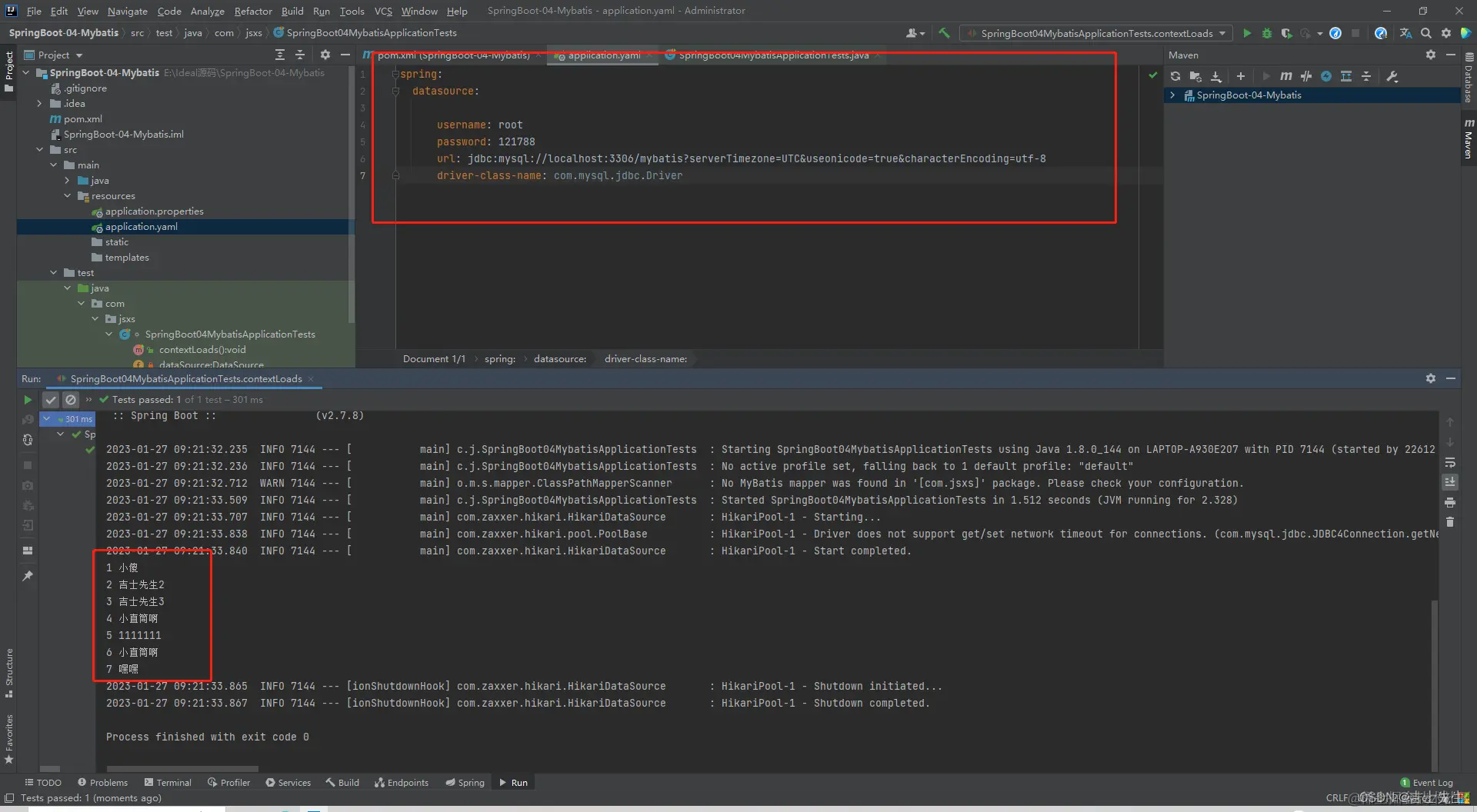Execute Maven goal using the m icon
The width and height of the screenshot is (1477, 812).
[1285, 76]
